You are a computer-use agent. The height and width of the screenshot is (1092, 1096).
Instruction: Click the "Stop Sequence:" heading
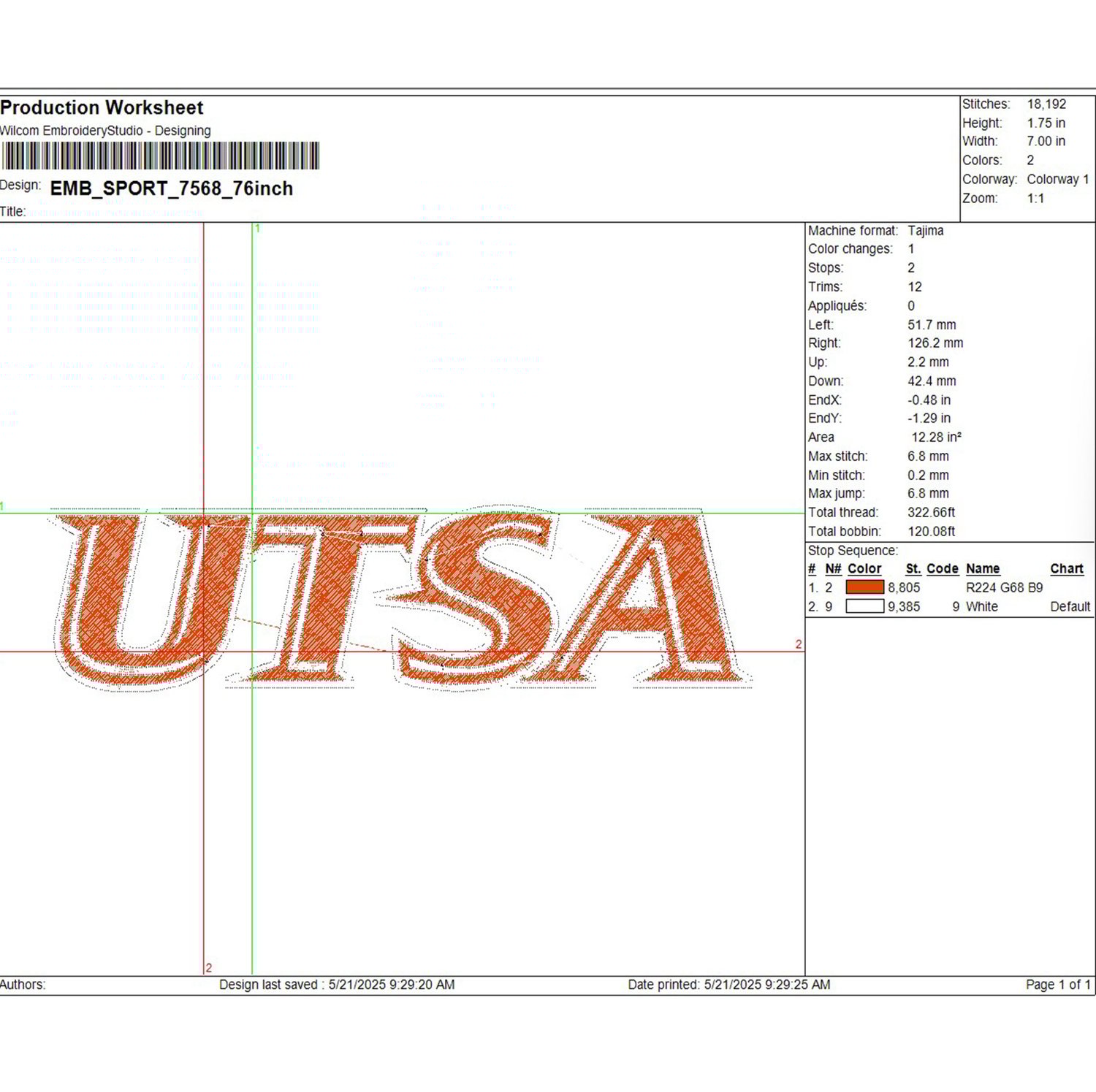pyautogui.click(x=853, y=551)
